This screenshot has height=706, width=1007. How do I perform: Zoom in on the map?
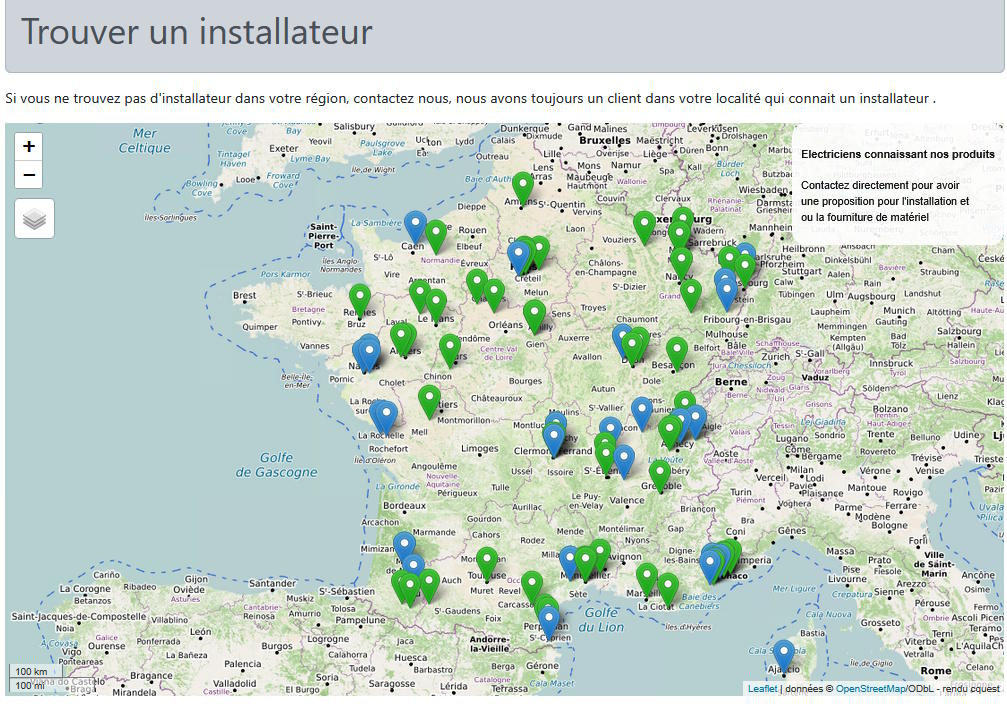[28, 146]
